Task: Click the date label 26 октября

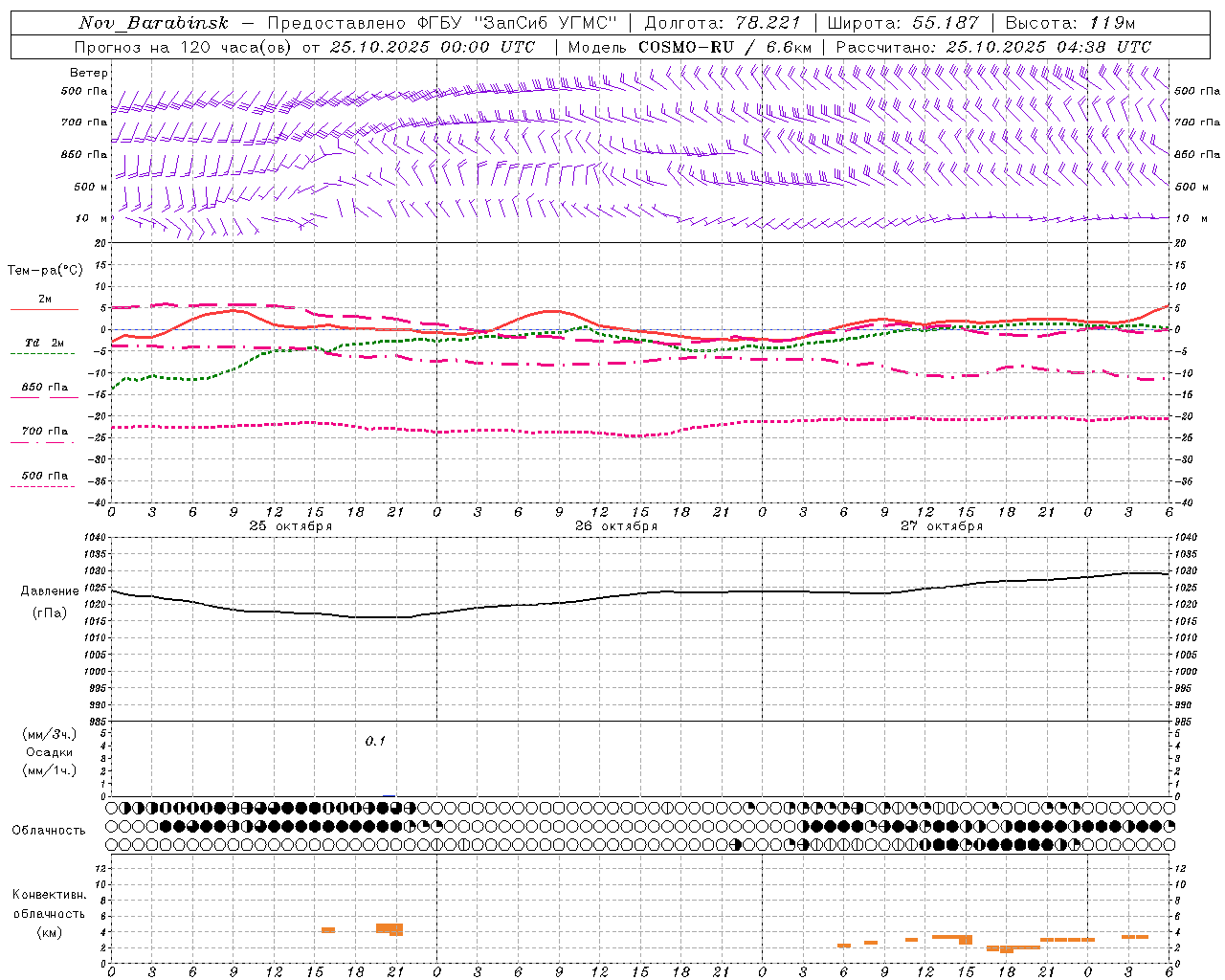Action: pos(616,526)
